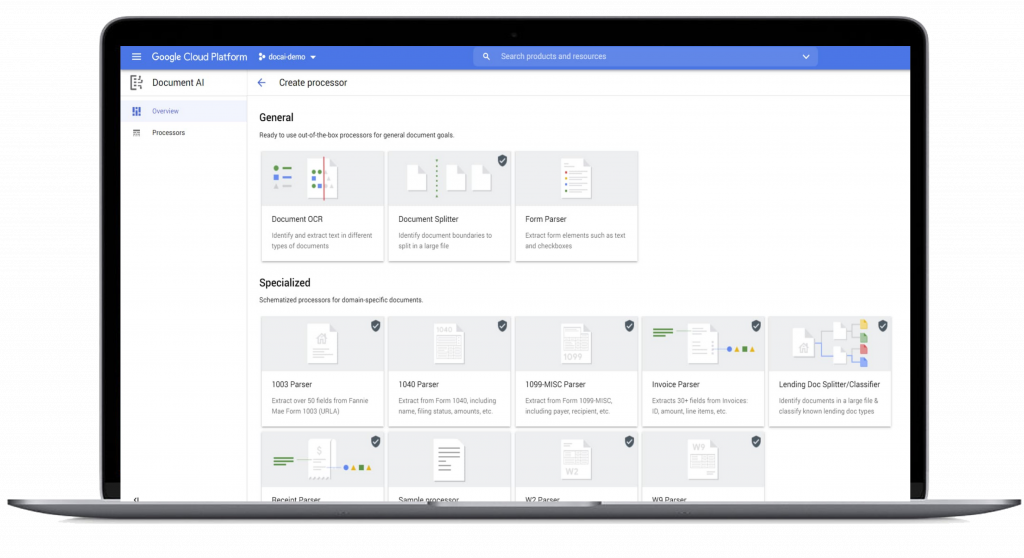Image resolution: width=1024 pixels, height=558 pixels.
Task: Click the shield badge on W9 Parser
Action: point(756,442)
